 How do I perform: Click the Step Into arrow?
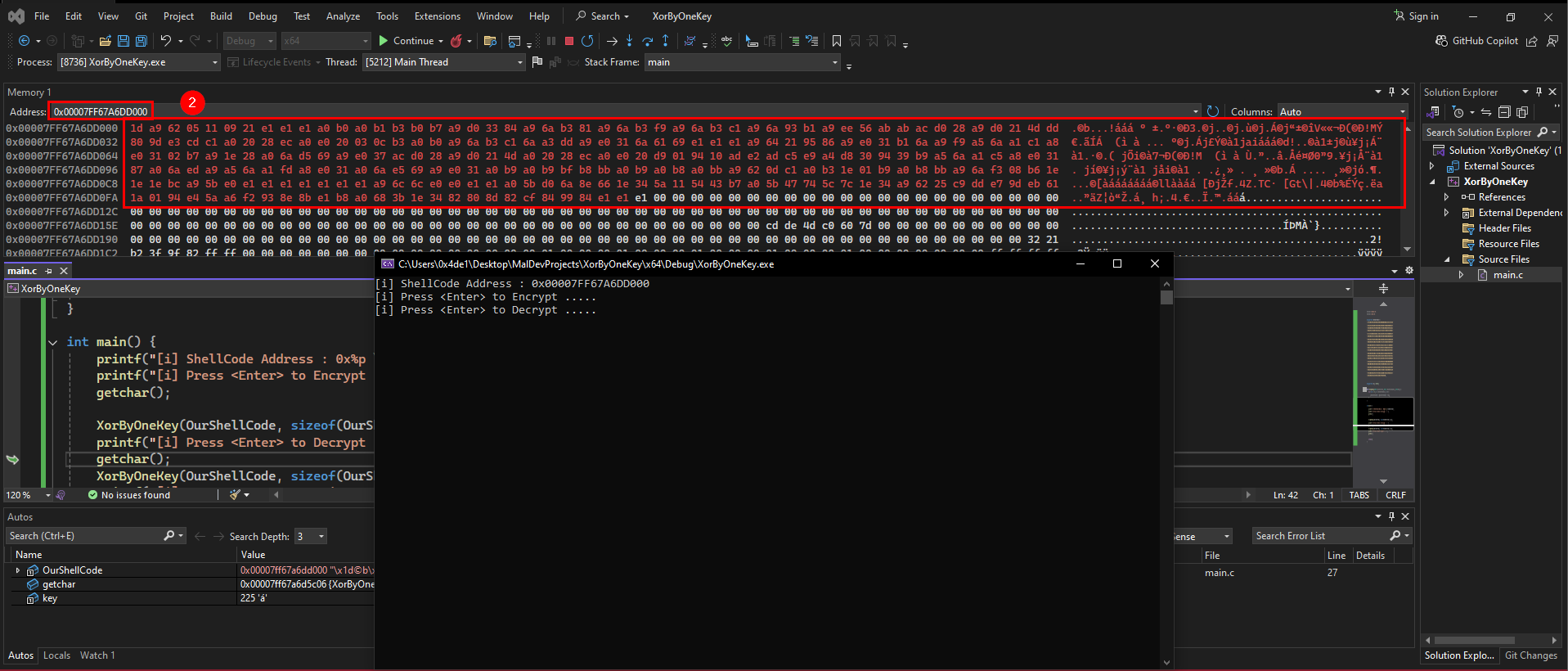(x=629, y=41)
